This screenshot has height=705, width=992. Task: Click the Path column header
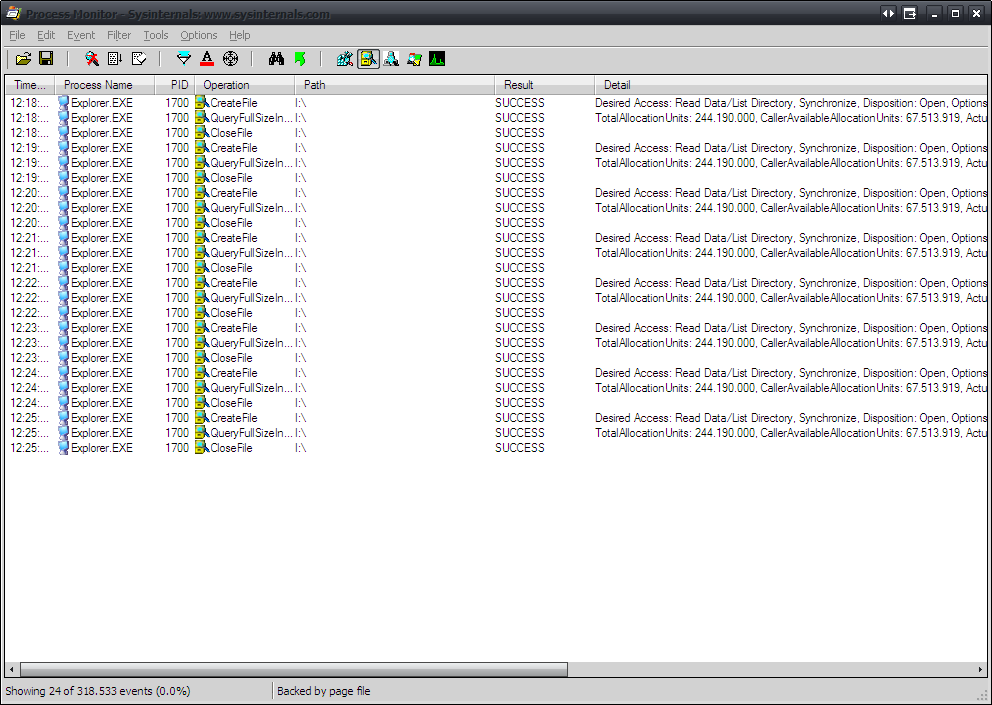395,85
